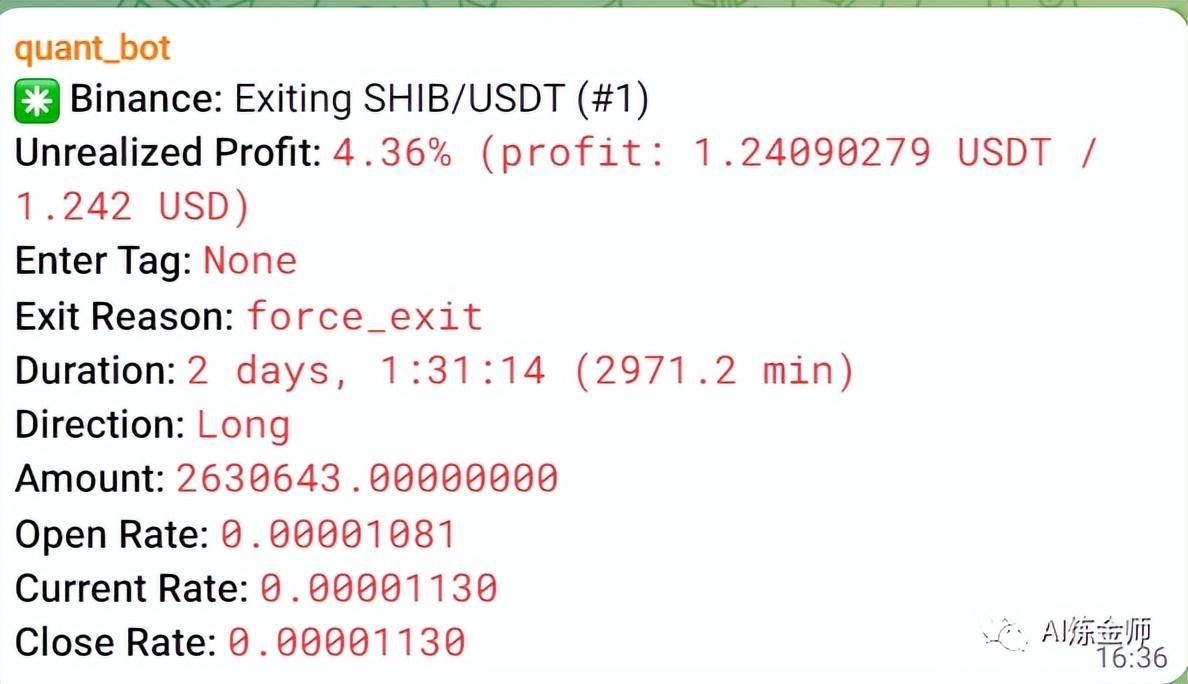Click the quant_bot sender name
The width and height of the screenshot is (1188, 684).
pyautogui.click(x=92, y=49)
